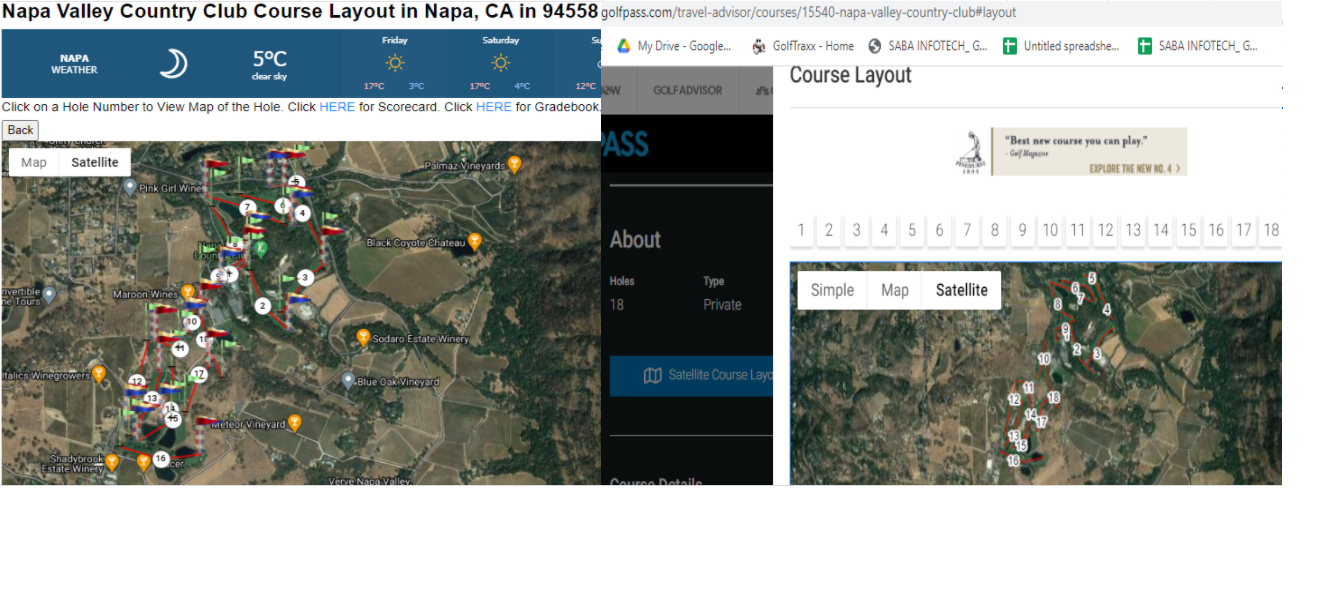Open hole 1 tab in GolfPass Course Layout
This screenshot has height=594, width=1338.
(x=801, y=230)
